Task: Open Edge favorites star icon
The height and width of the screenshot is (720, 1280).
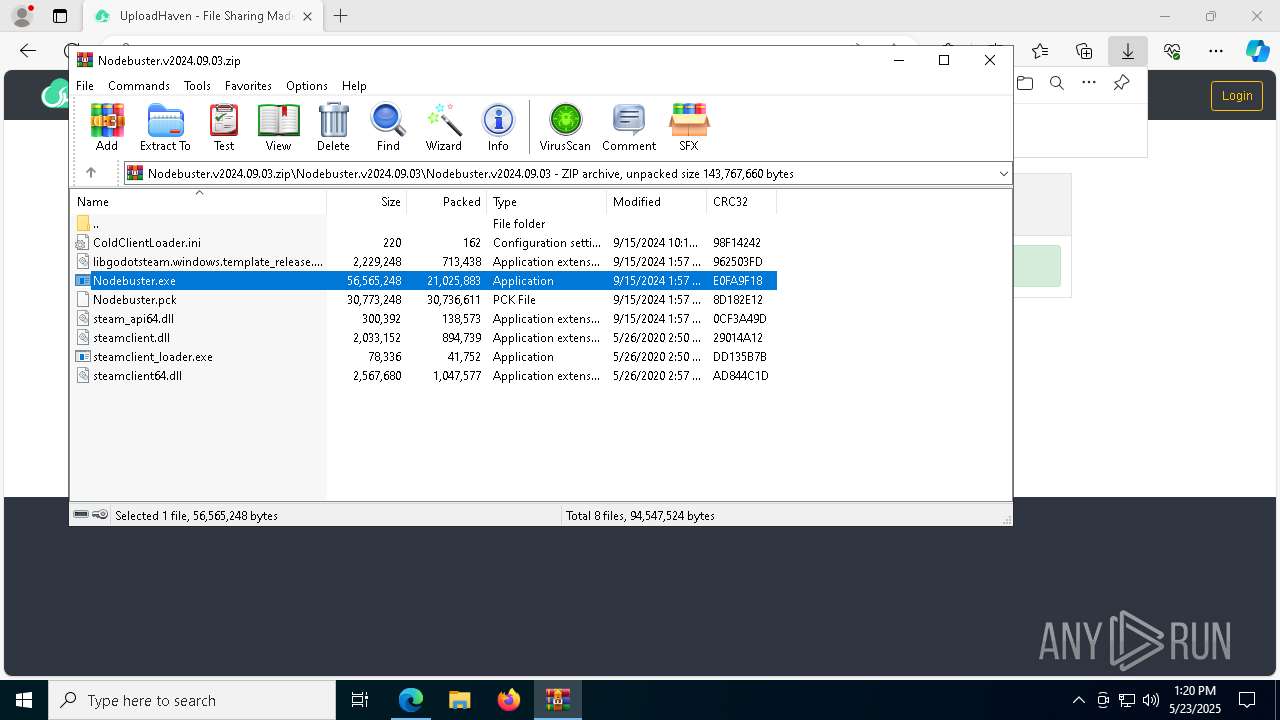Action: point(1040,51)
